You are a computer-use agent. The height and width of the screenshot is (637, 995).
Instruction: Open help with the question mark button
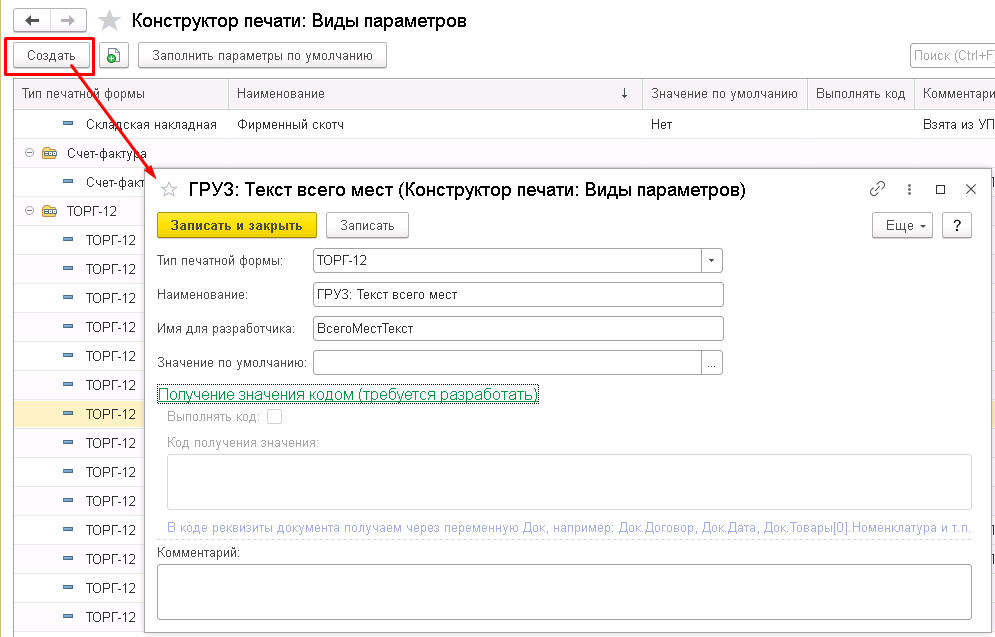coord(957,225)
